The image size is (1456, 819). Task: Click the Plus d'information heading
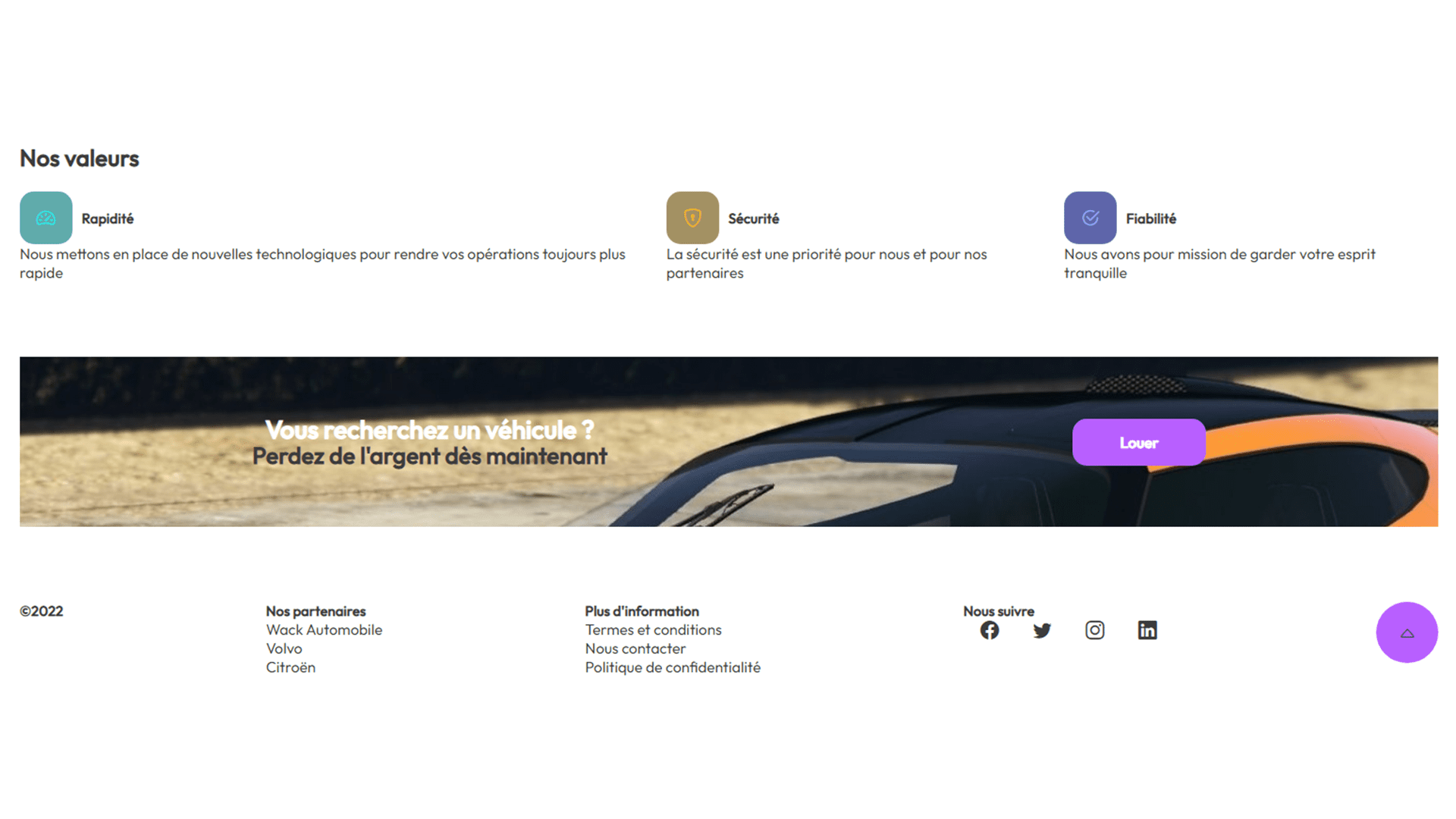point(642,611)
